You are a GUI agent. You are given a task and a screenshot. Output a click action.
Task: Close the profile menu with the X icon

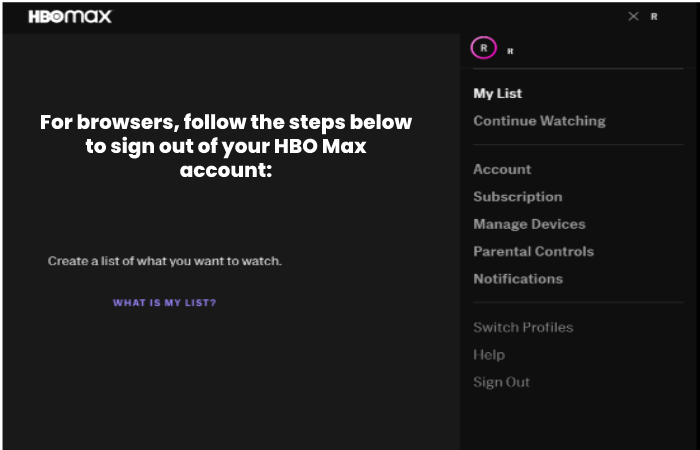632,17
